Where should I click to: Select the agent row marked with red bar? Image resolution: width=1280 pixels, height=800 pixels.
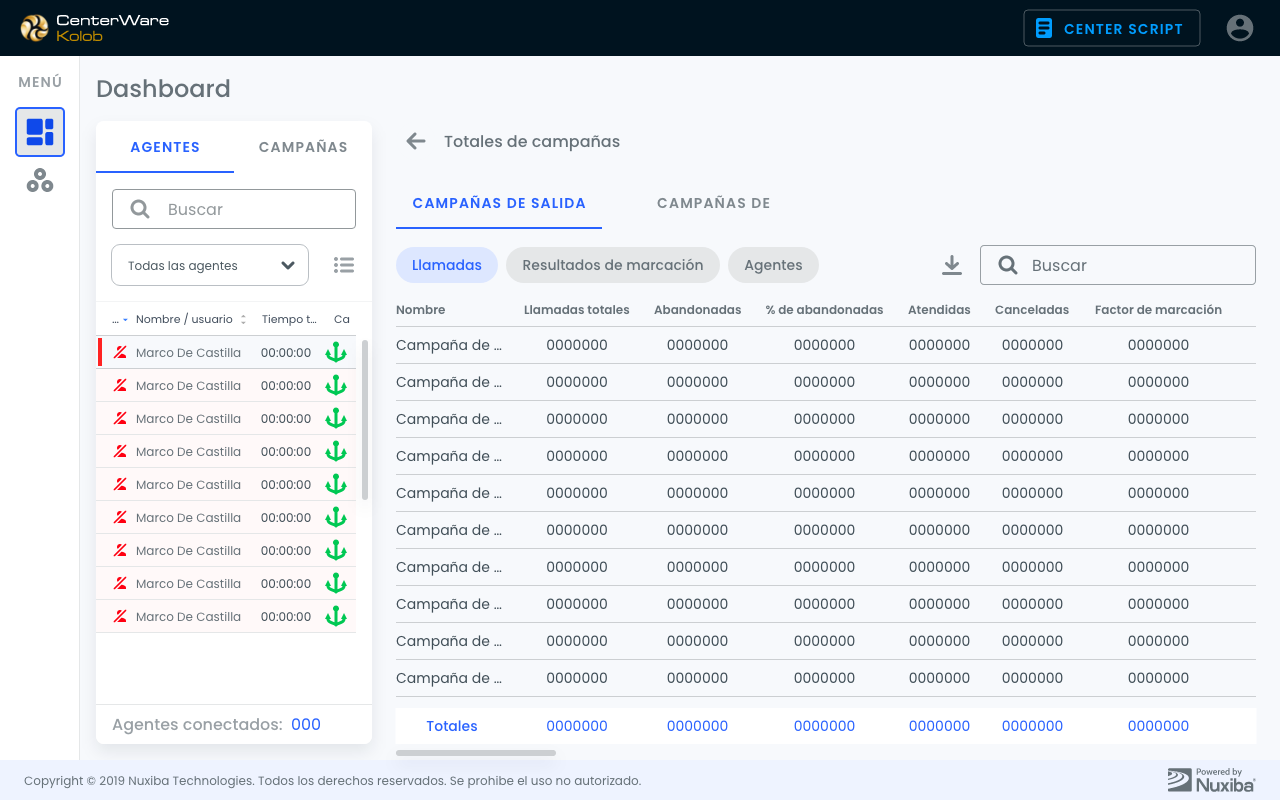(226, 352)
